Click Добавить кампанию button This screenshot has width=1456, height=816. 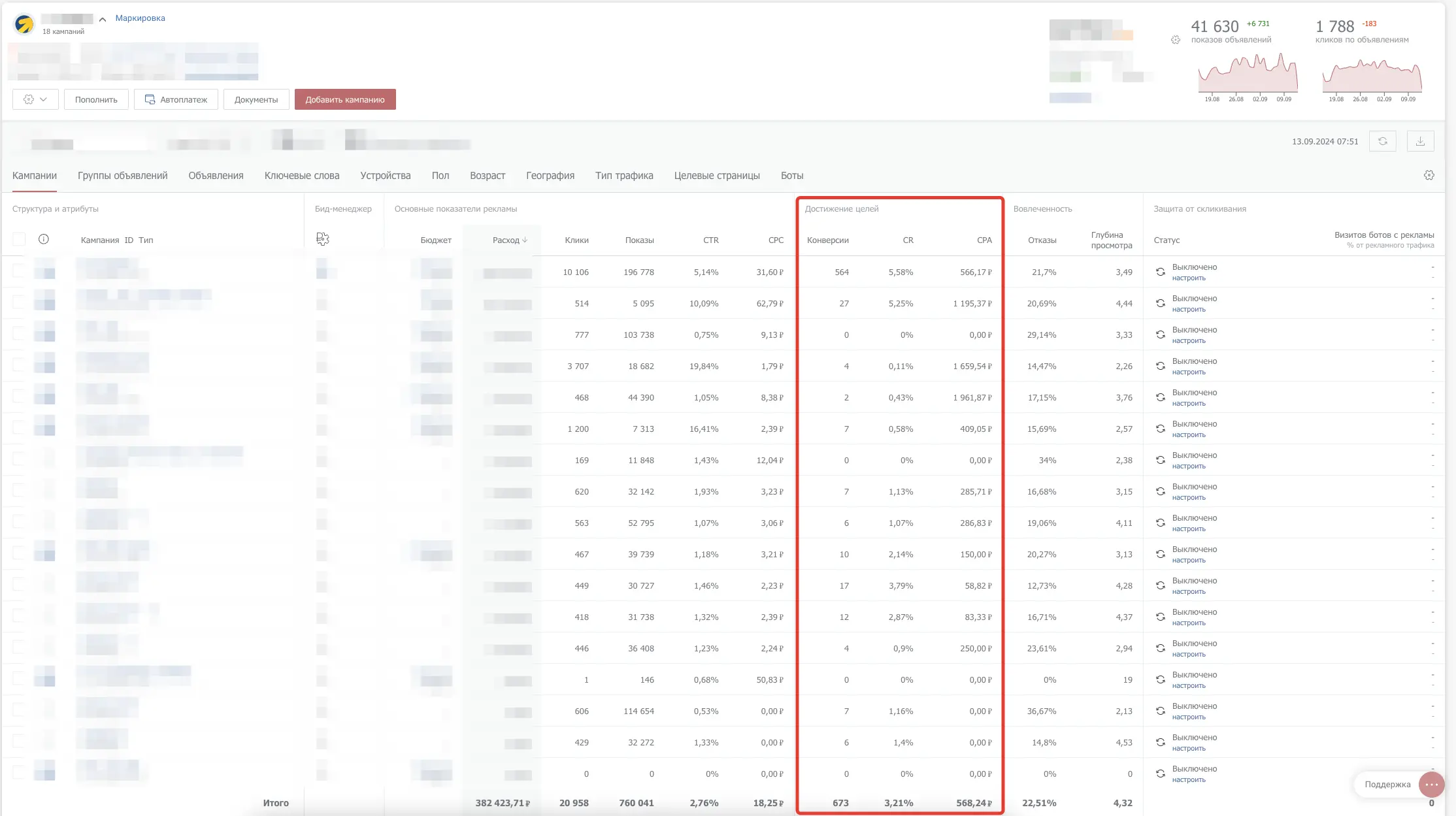coord(345,99)
